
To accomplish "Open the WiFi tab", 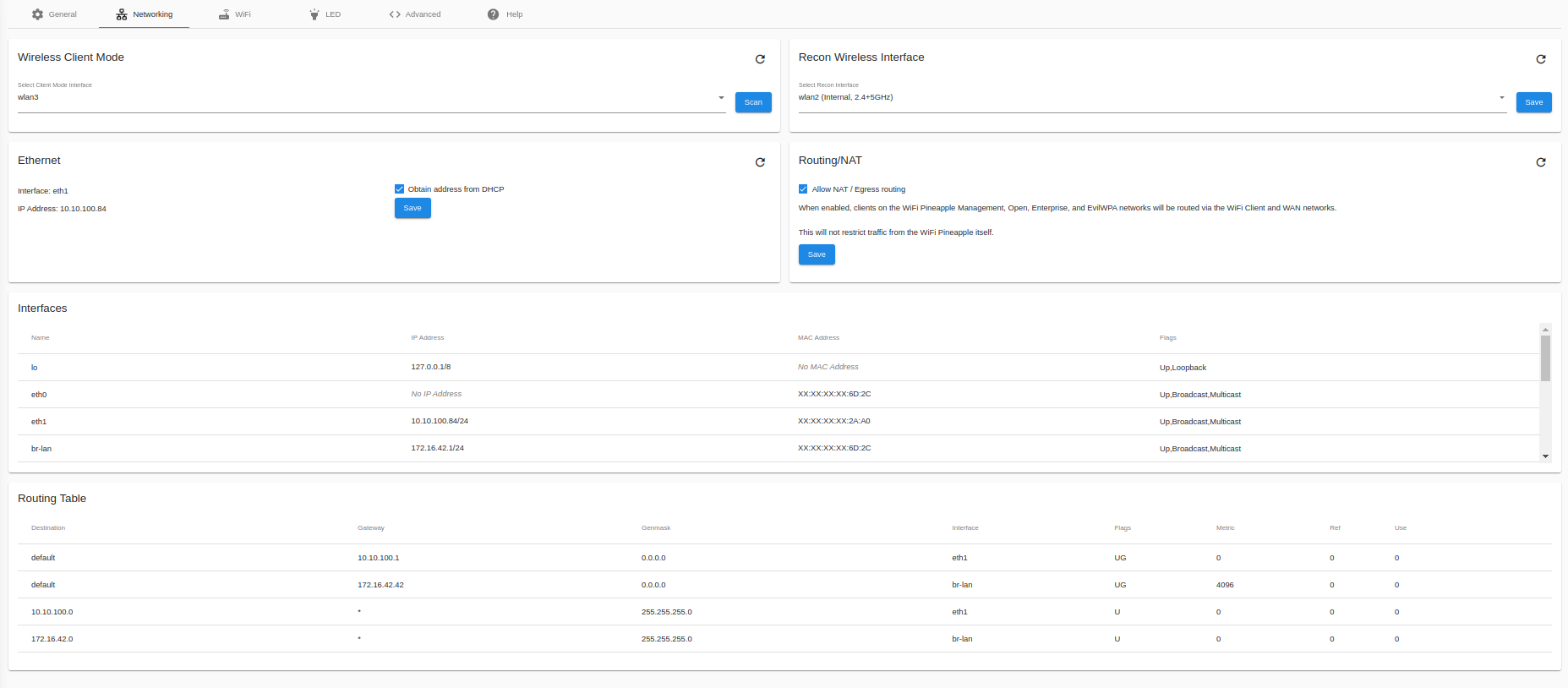I will click(234, 14).
